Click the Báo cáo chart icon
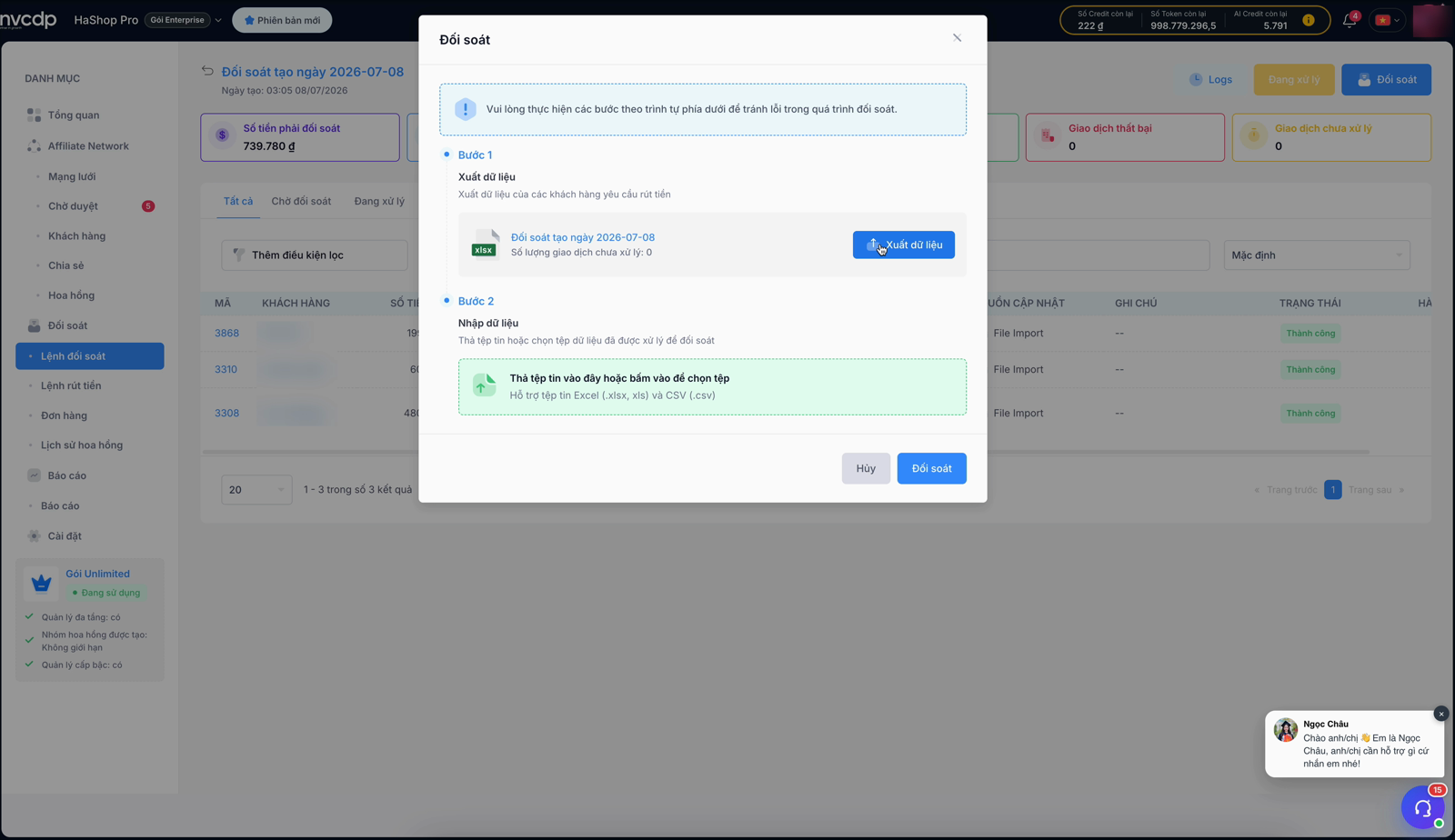 pos(34,475)
